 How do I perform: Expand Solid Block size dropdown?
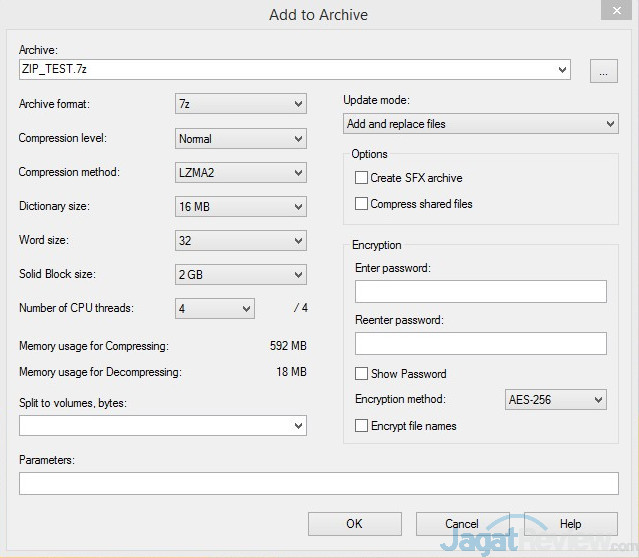(x=241, y=275)
